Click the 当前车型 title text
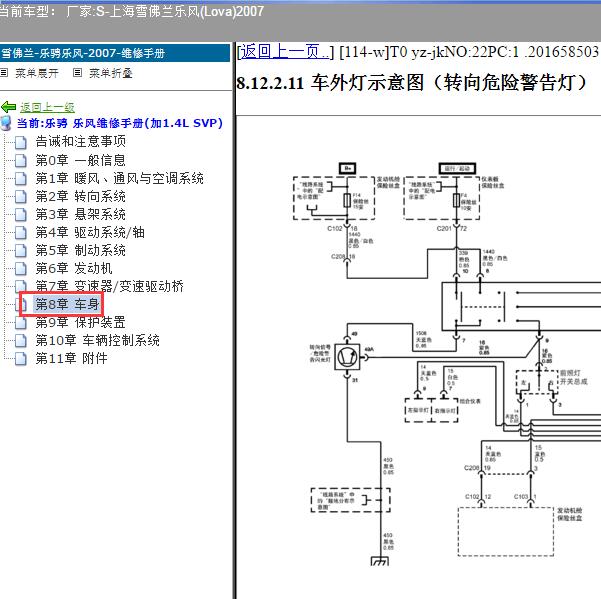 coord(131,11)
